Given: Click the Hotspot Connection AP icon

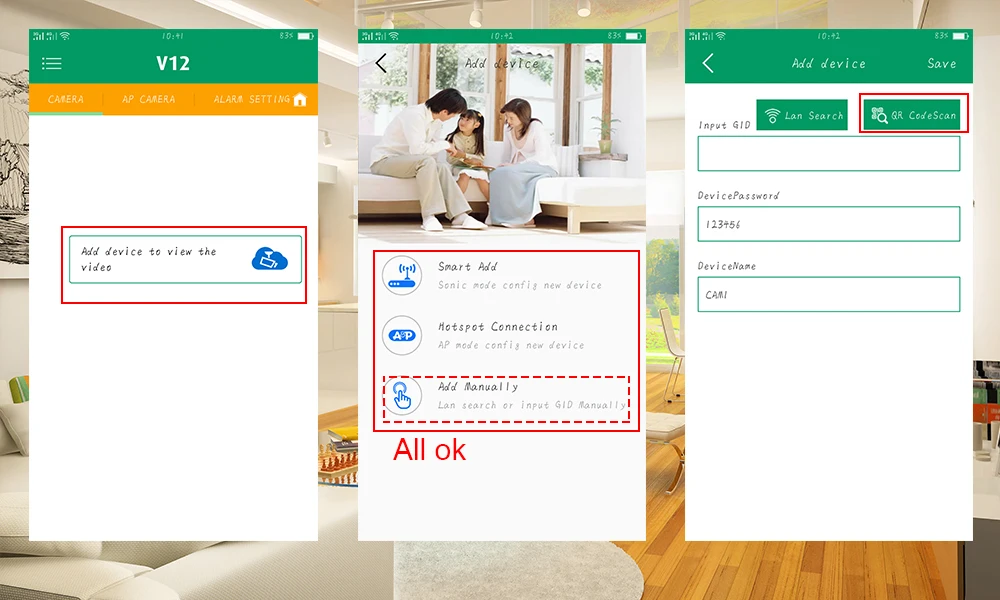Looking at the screenshot, I should pos(402,335).
